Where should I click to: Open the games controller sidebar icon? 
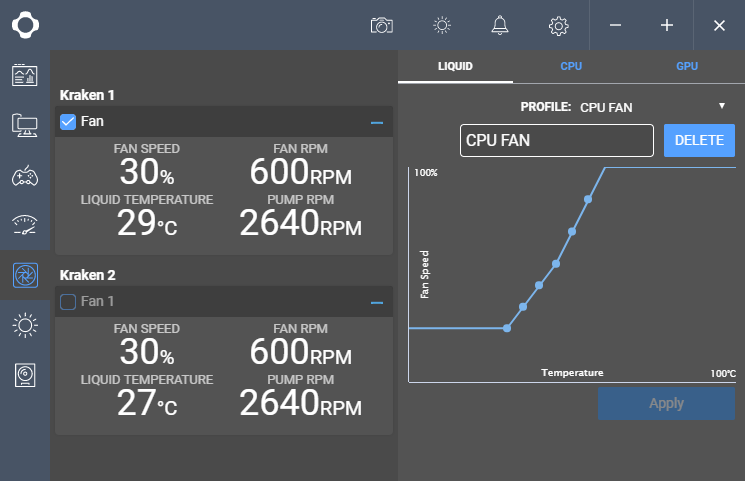coord(25,176)
